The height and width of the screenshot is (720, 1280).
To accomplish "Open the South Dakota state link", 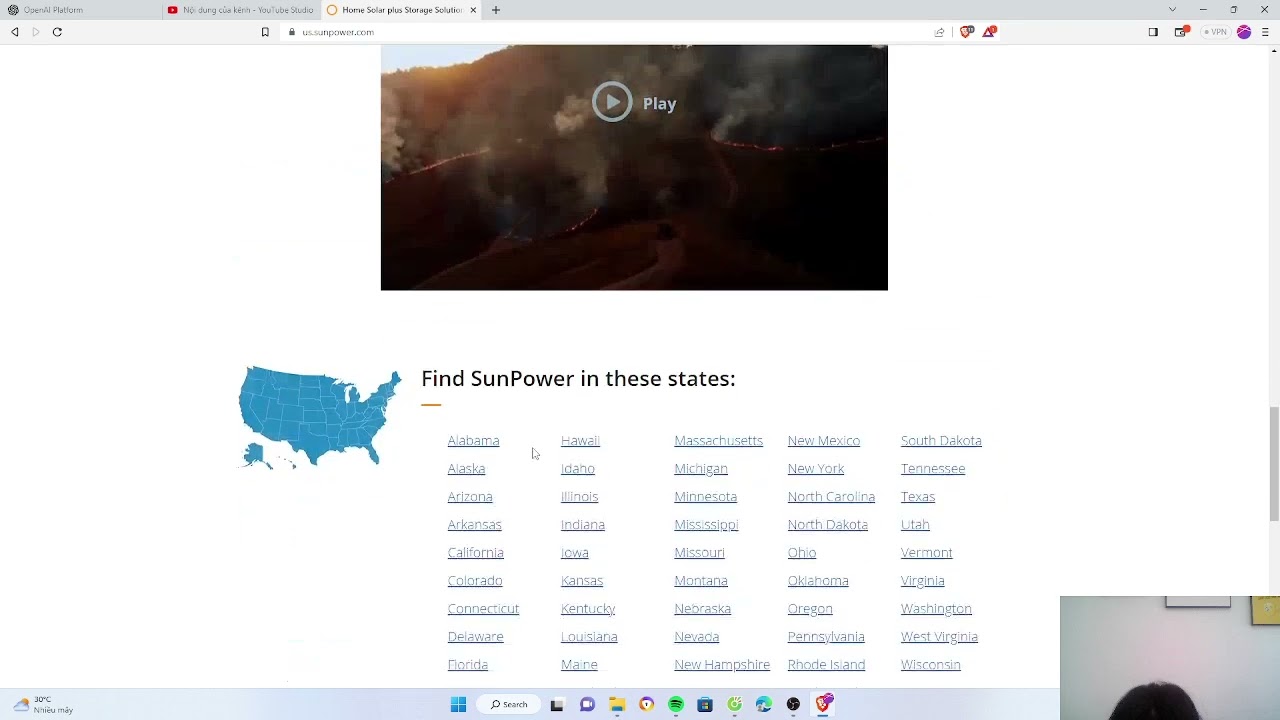I will pos(941,440).
